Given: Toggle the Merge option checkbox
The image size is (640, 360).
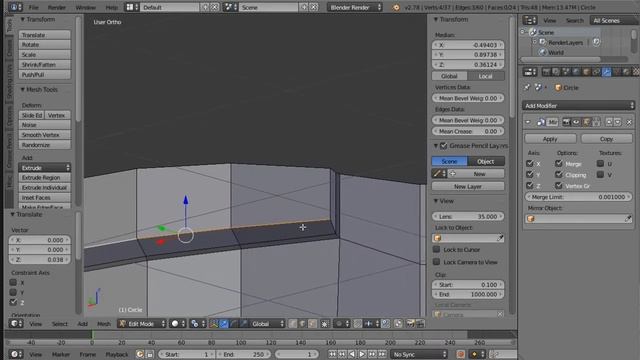Looking at the screenshot, I should click(x=559, y=163).
